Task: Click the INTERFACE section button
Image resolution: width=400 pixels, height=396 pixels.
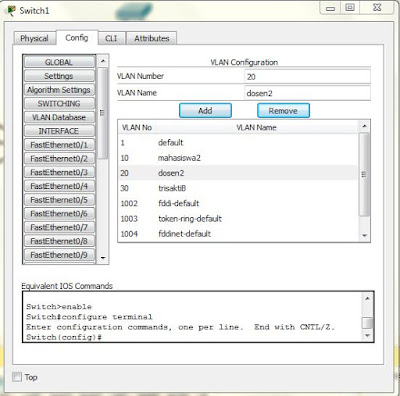Action: click(59, 131)
